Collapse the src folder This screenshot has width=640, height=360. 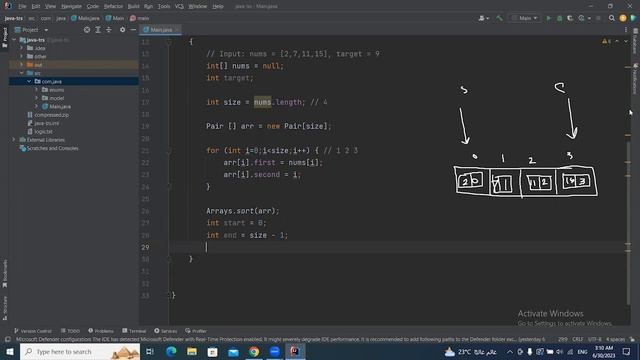22,73
